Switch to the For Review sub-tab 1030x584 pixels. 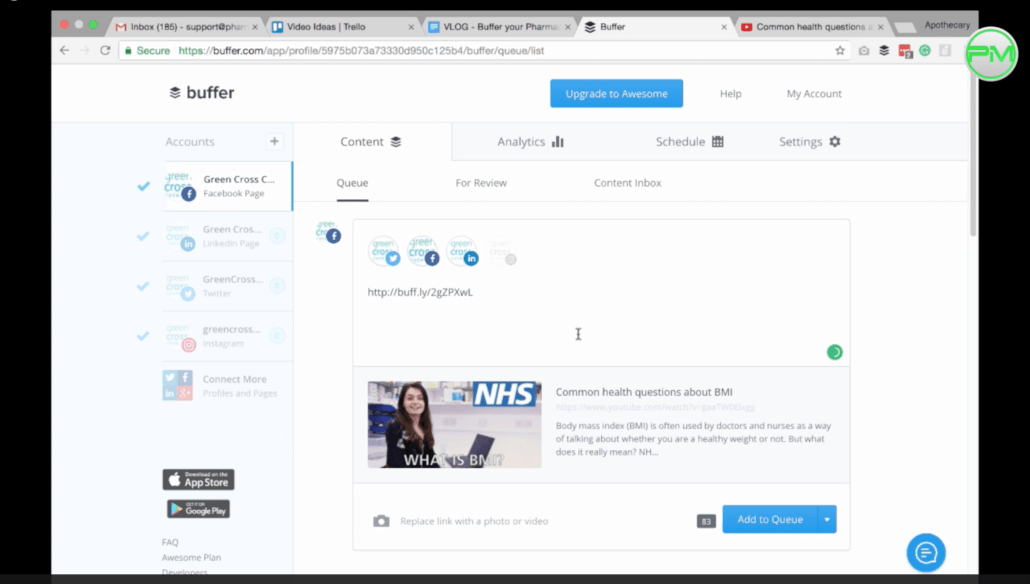[481, 183]
